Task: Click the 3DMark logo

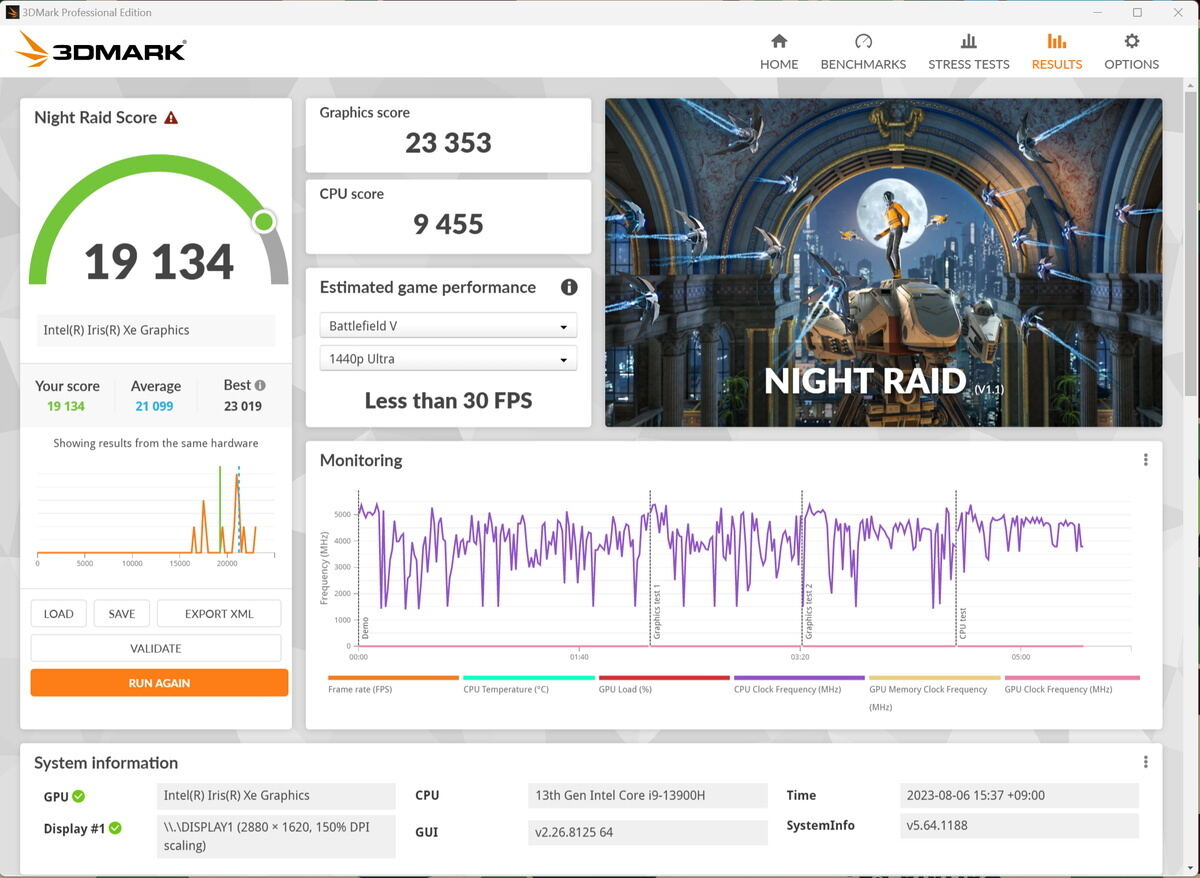Action: coord(101,50)
